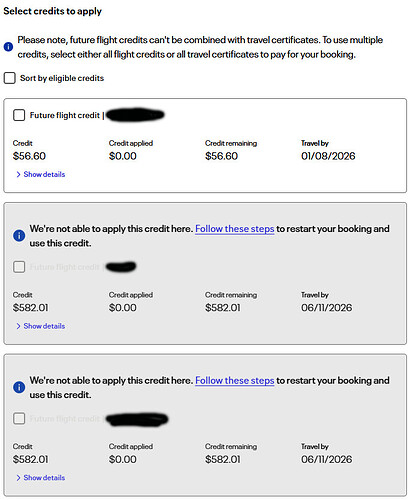Select the $56.60 Future flight credit checkbox
410x500 pixels.
[19, 115]
